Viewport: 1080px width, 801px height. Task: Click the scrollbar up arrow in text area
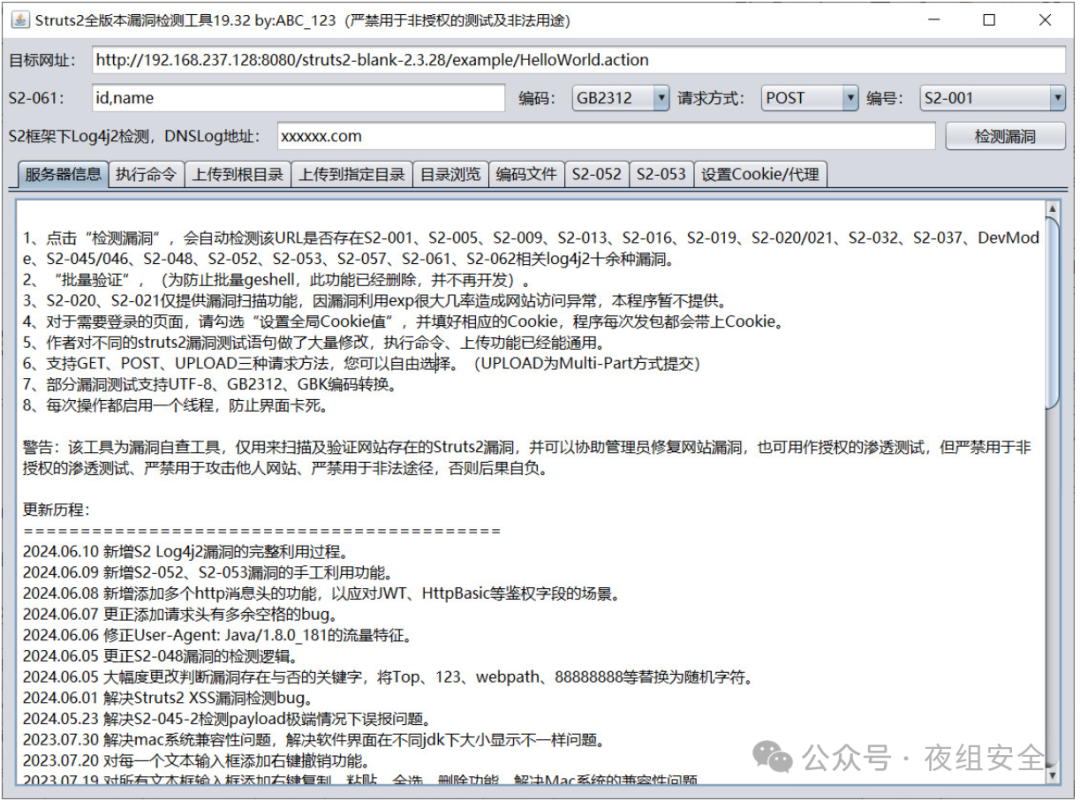[1052, 209]
